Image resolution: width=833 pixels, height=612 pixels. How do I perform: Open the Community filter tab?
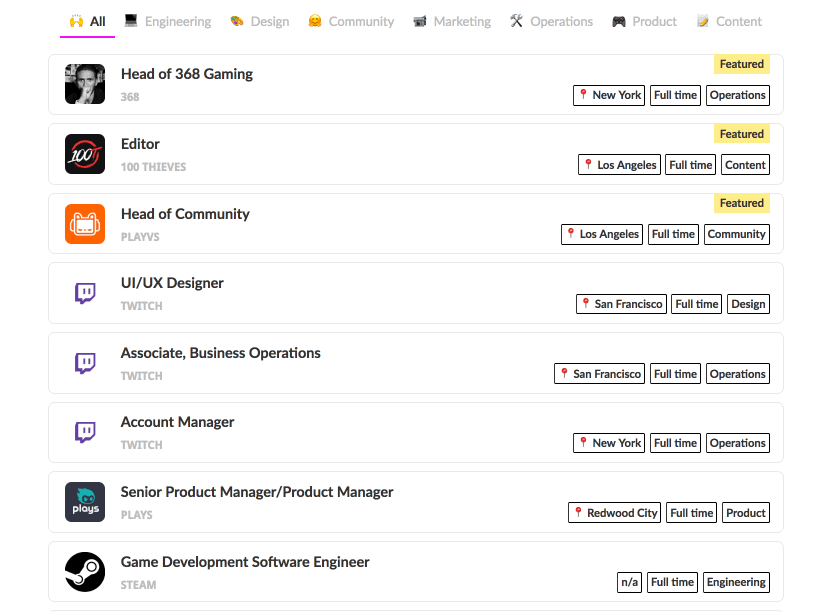351,21
